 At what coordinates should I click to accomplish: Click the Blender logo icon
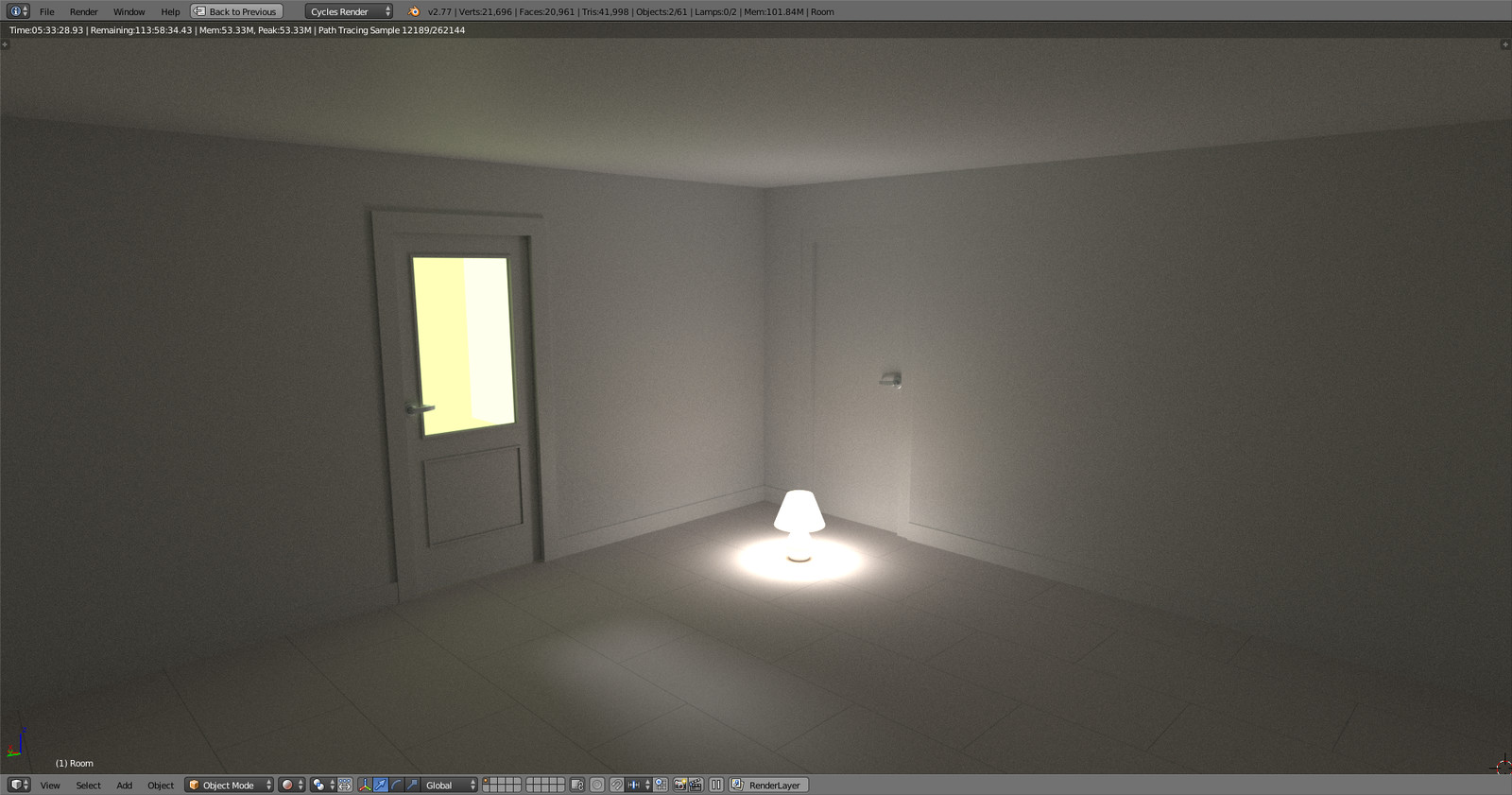pyautogui.click(x=414, y=11)
